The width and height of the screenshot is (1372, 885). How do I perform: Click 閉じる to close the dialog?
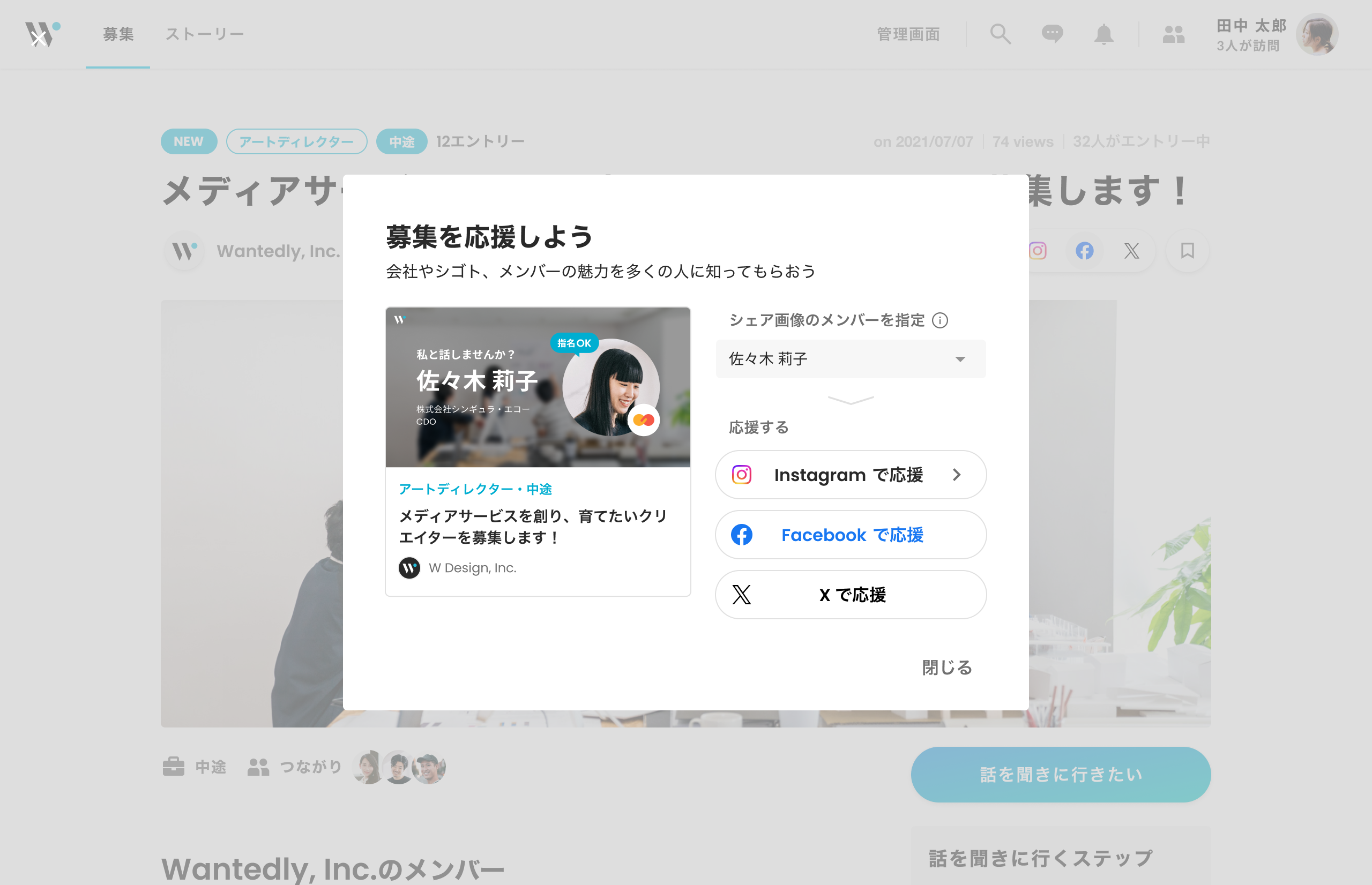946,667
